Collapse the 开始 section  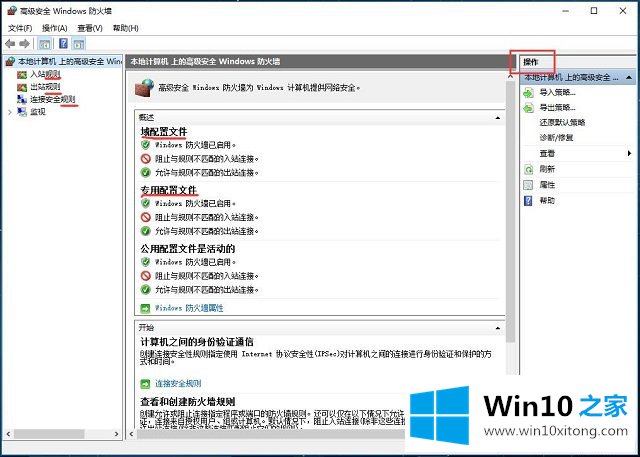point(498,328)
